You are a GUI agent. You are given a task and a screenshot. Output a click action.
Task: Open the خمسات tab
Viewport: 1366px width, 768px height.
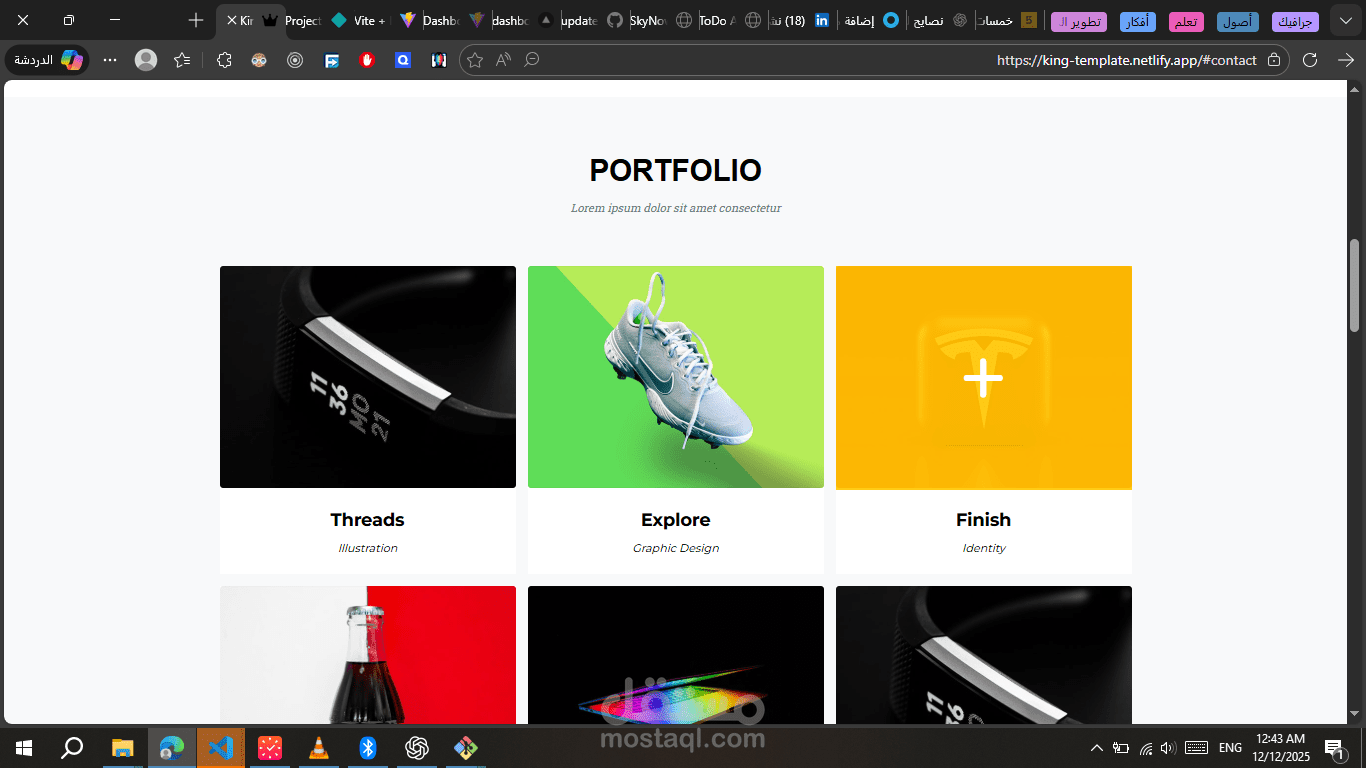(1009, 20)
